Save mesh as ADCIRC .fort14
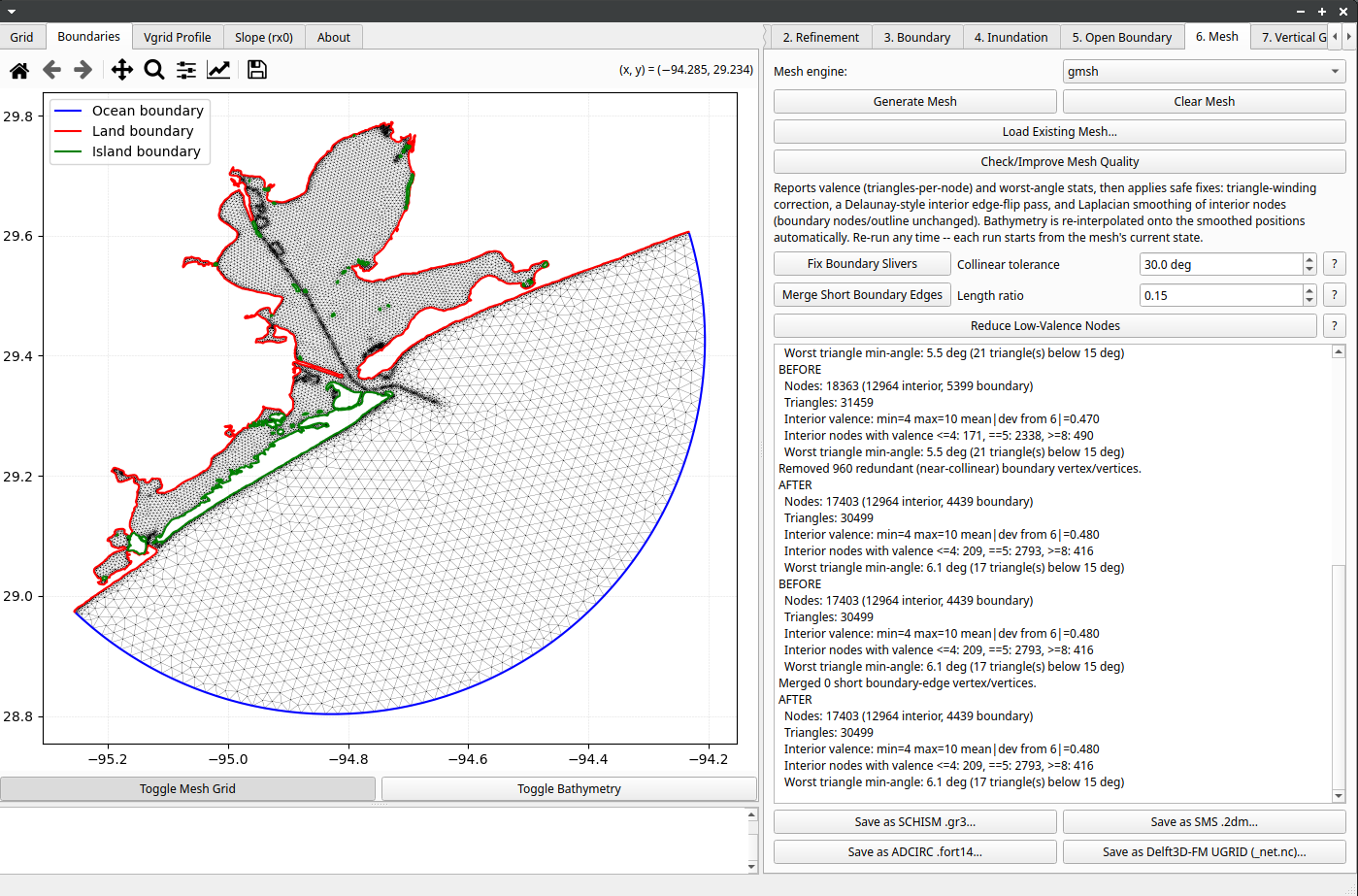This screenshot has width=1358, height=896. 915,851
